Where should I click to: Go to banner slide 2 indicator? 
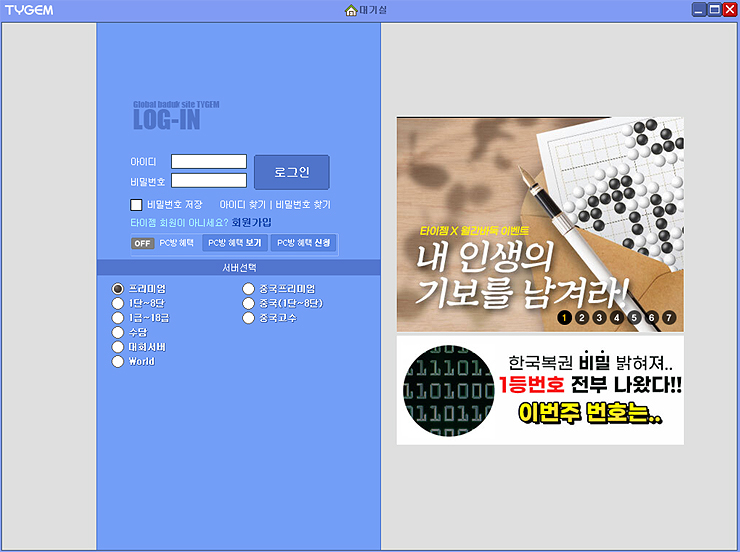point(582,318)
